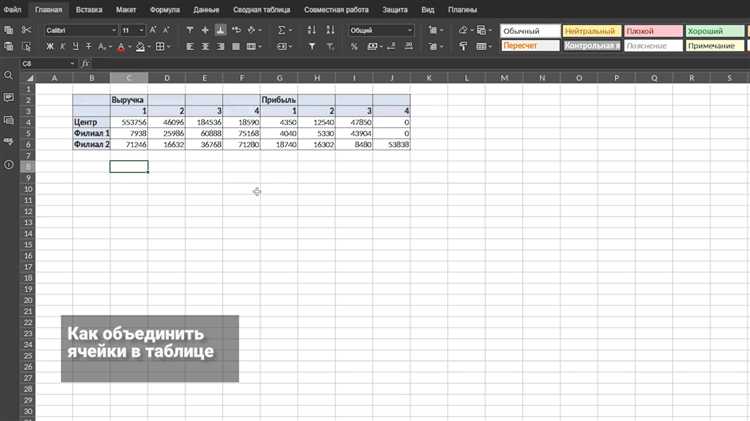Center text horizontally in cells
The height and width of the screenshot is (421, 750).
point(205,46)
